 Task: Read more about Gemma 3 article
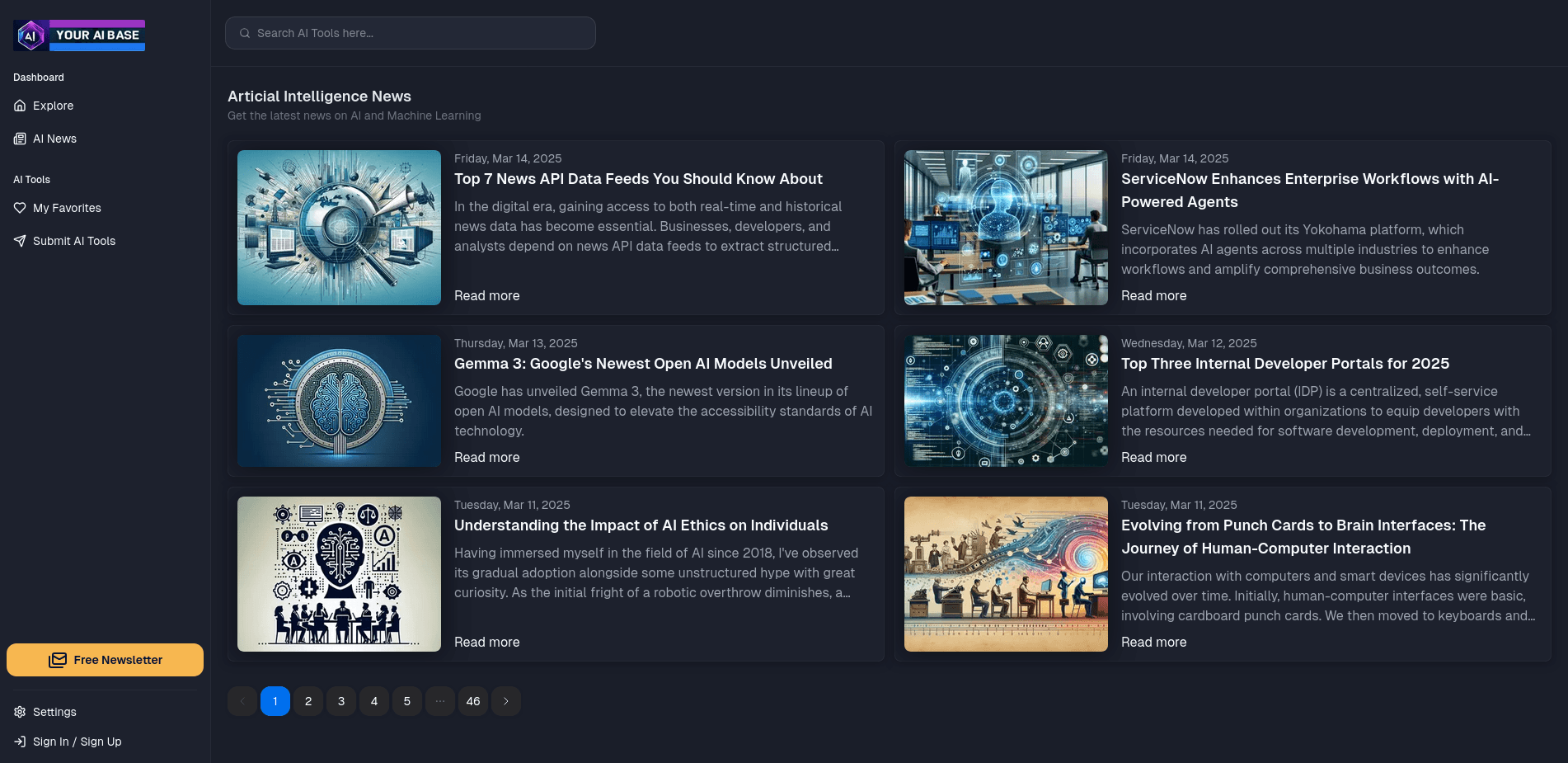486,457
